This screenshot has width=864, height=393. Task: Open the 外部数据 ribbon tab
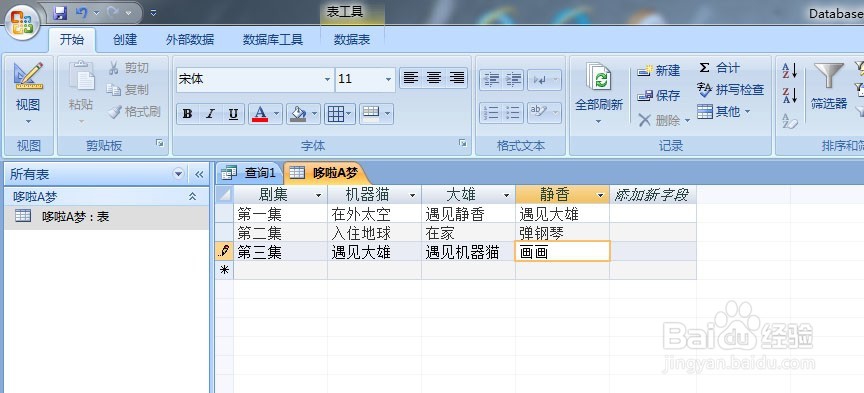pos(190,40)
